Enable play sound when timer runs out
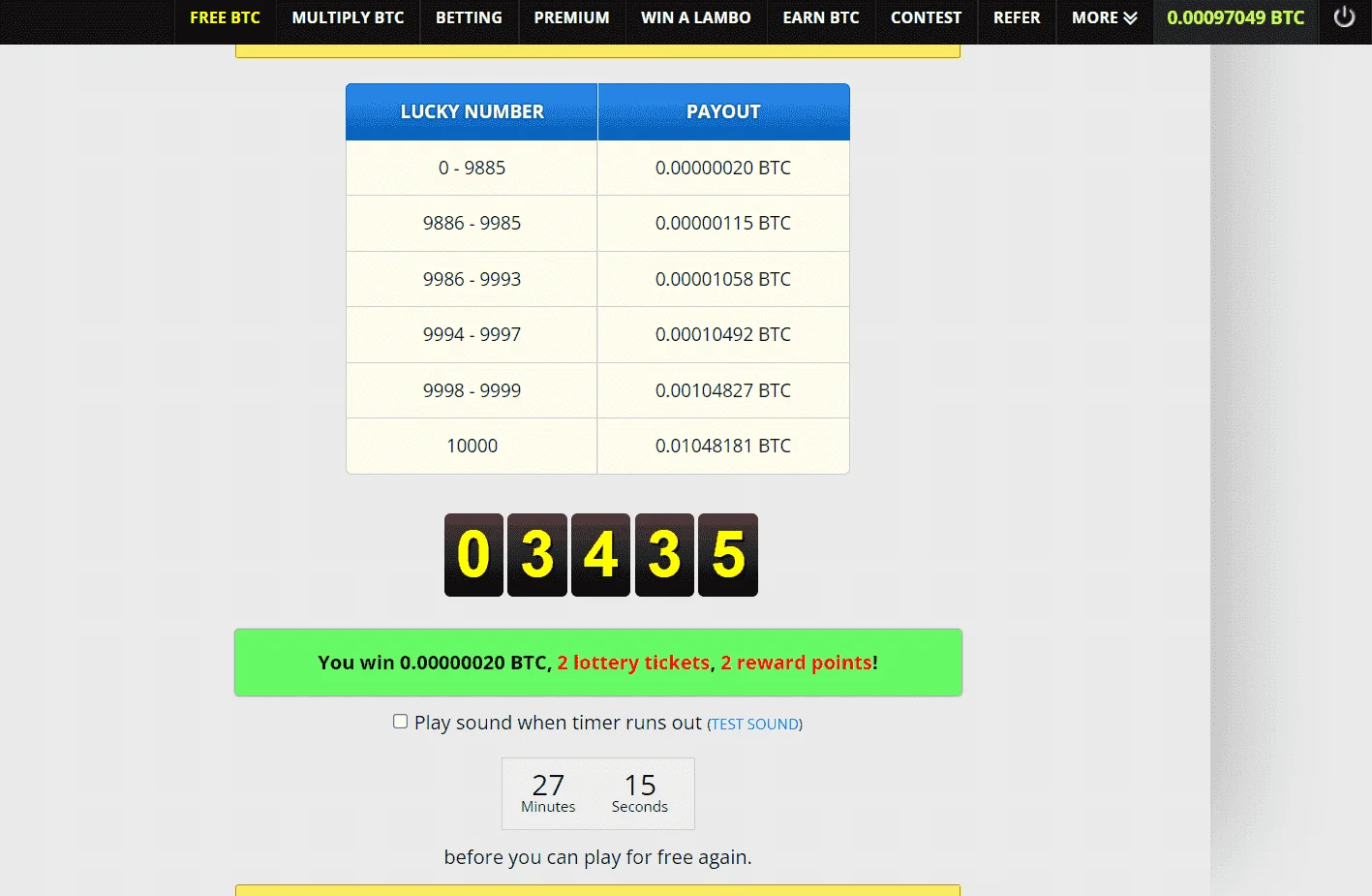 (x=400, y=722)
